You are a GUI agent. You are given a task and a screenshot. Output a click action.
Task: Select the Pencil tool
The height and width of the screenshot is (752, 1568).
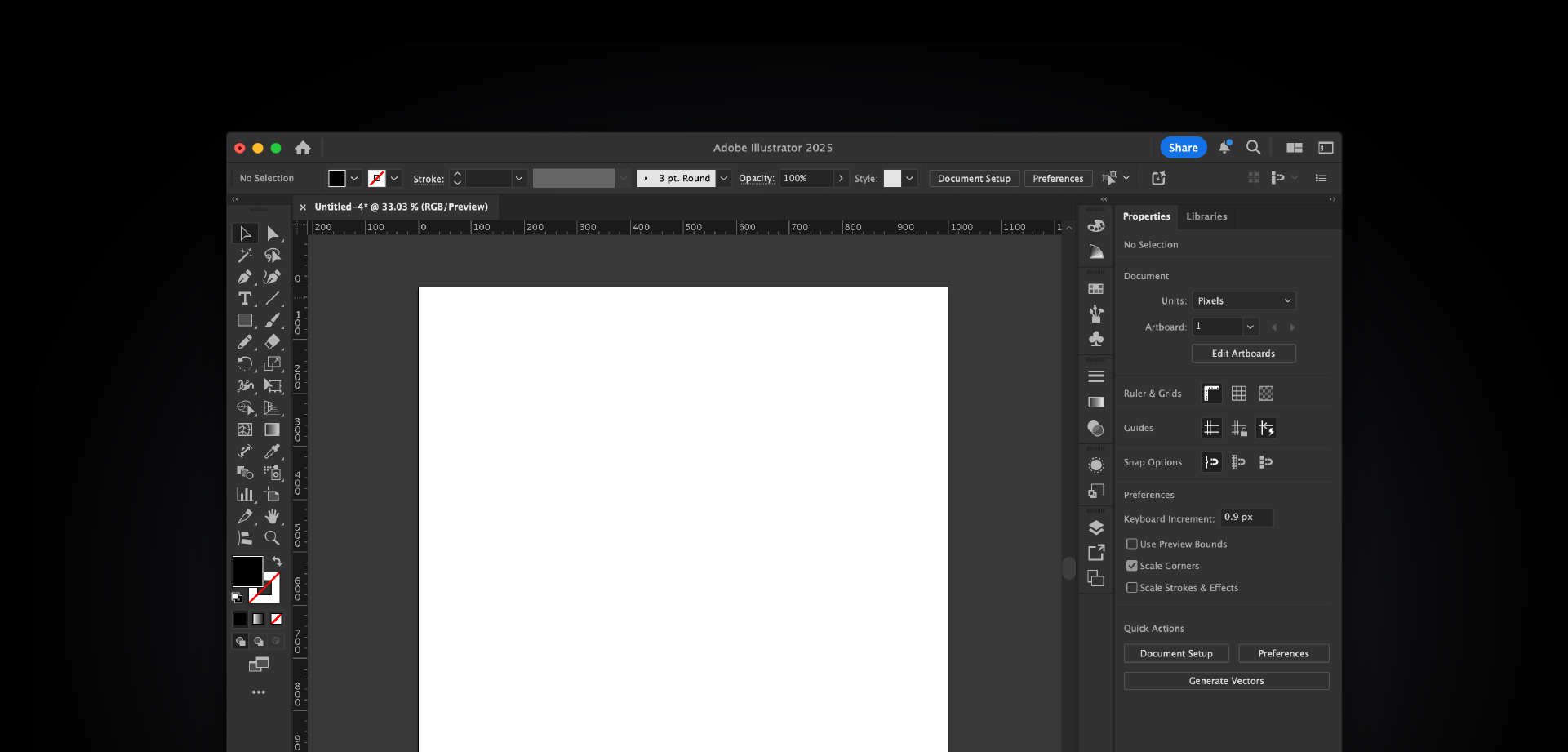[x=245, y=342]
